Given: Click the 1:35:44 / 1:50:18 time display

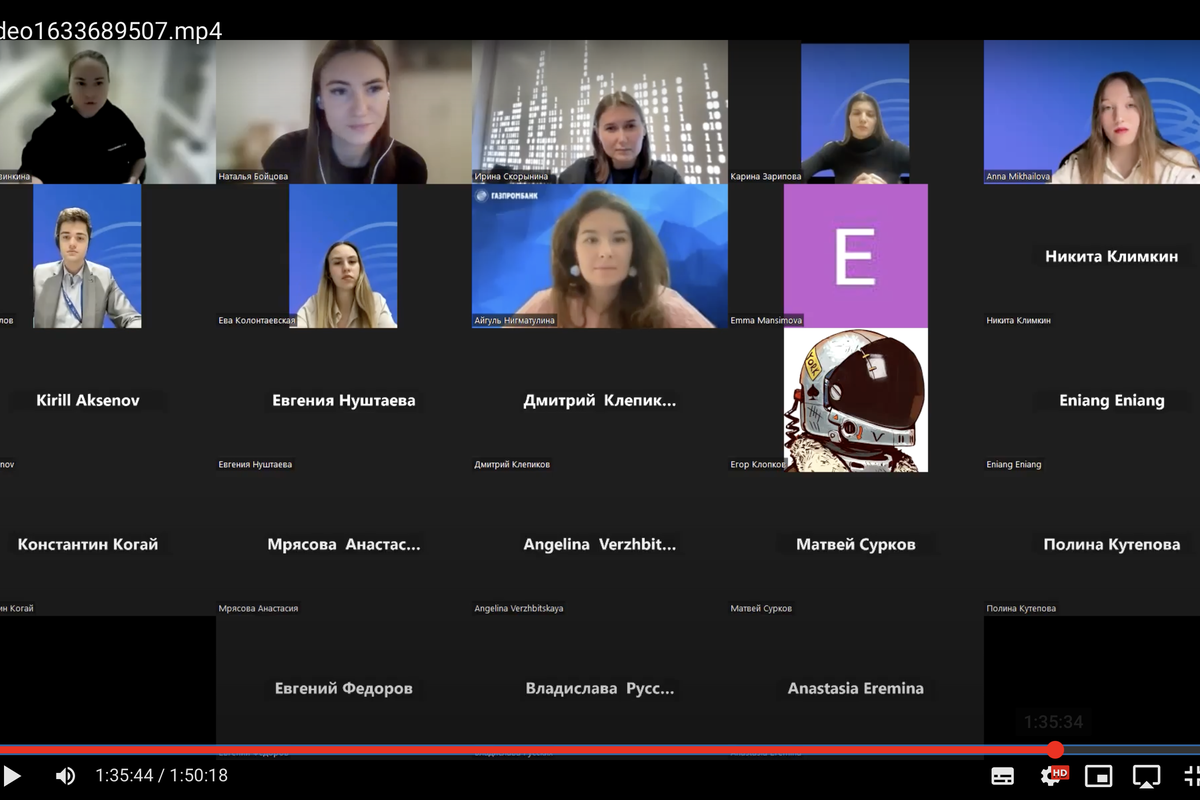Looking at the screenshot, I should click(161, 776).
